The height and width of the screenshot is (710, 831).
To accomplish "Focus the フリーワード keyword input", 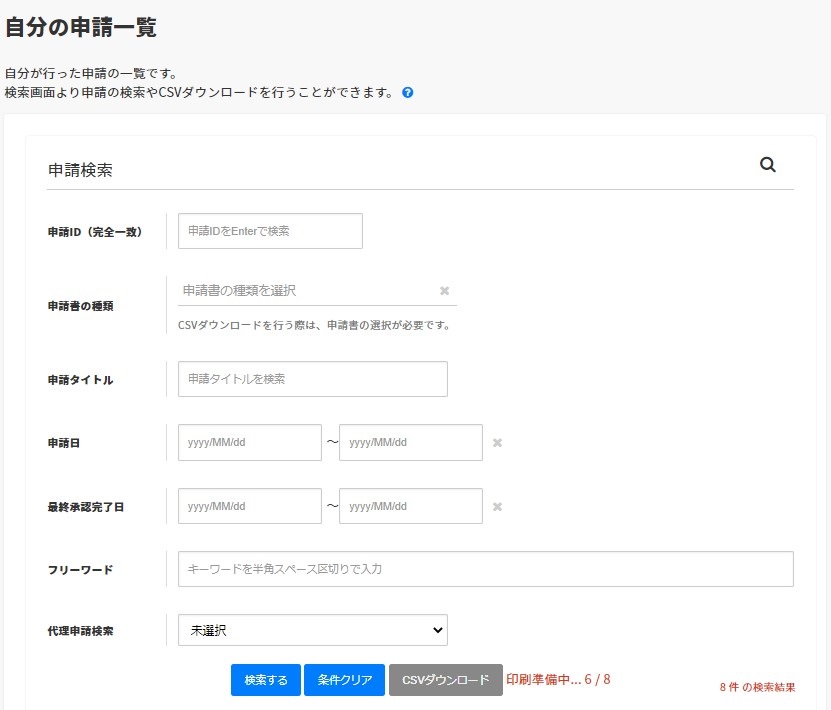I will (x=485, y=569).
